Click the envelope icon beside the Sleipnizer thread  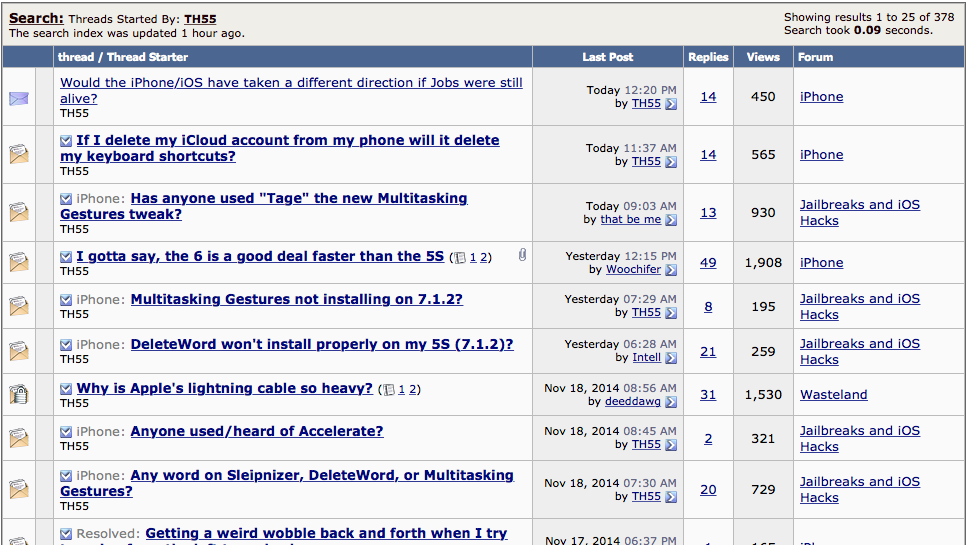19,489
